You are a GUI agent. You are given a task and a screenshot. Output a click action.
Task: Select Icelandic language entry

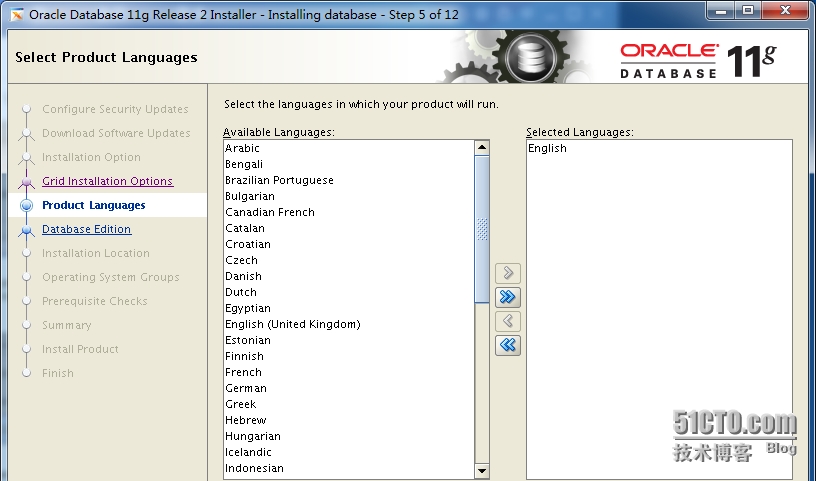click(x=349, y=452)
